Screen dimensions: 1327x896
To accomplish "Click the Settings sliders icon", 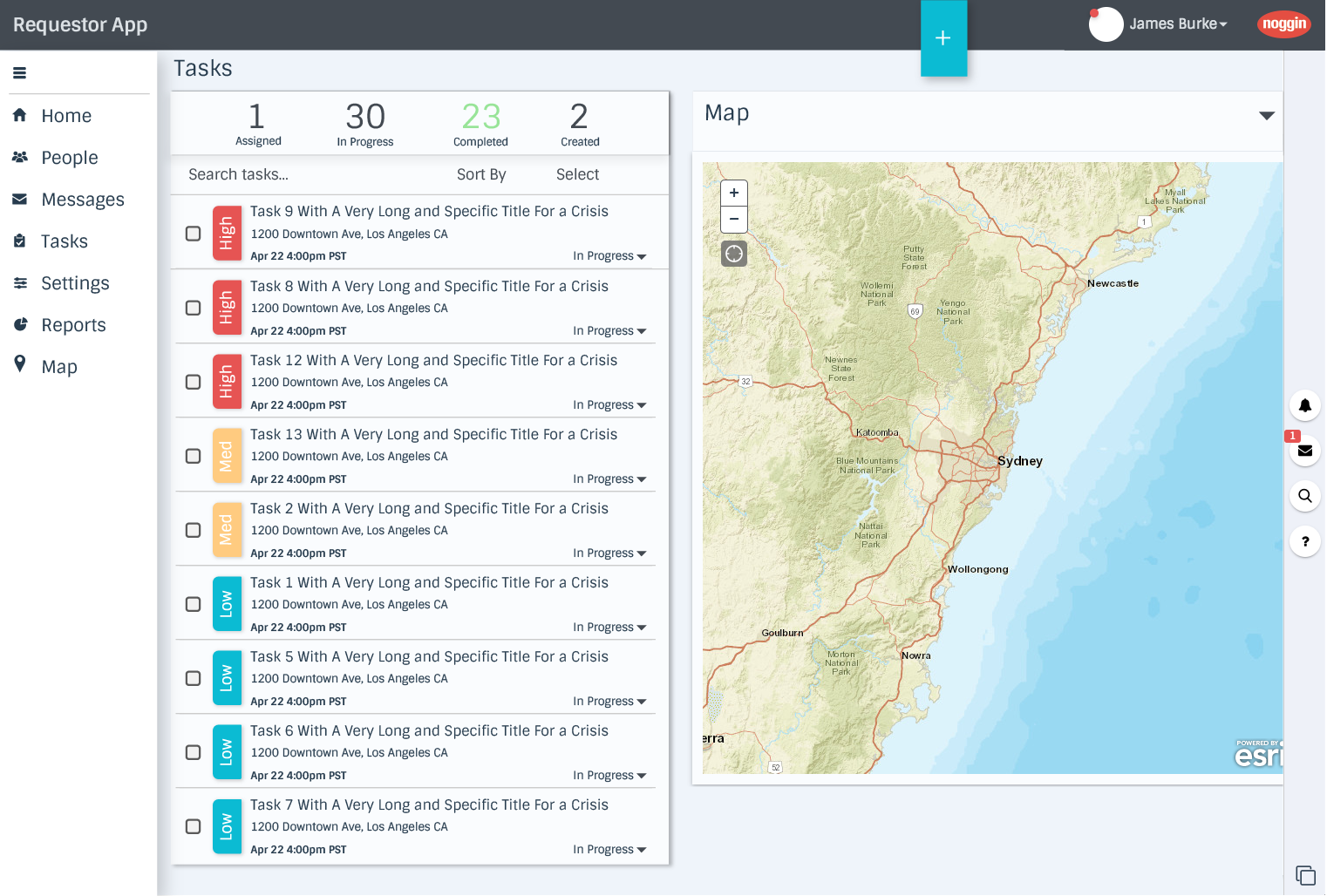I will coord(19,282).
